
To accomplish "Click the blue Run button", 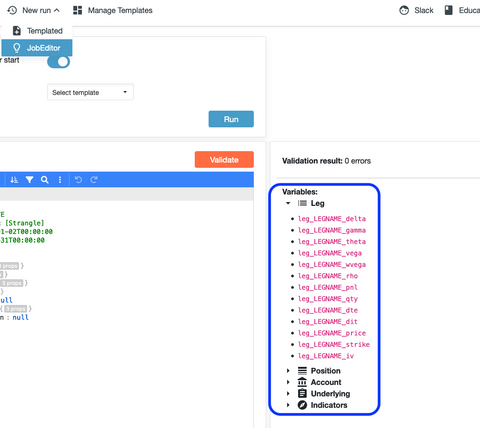I will coord(231,119).
